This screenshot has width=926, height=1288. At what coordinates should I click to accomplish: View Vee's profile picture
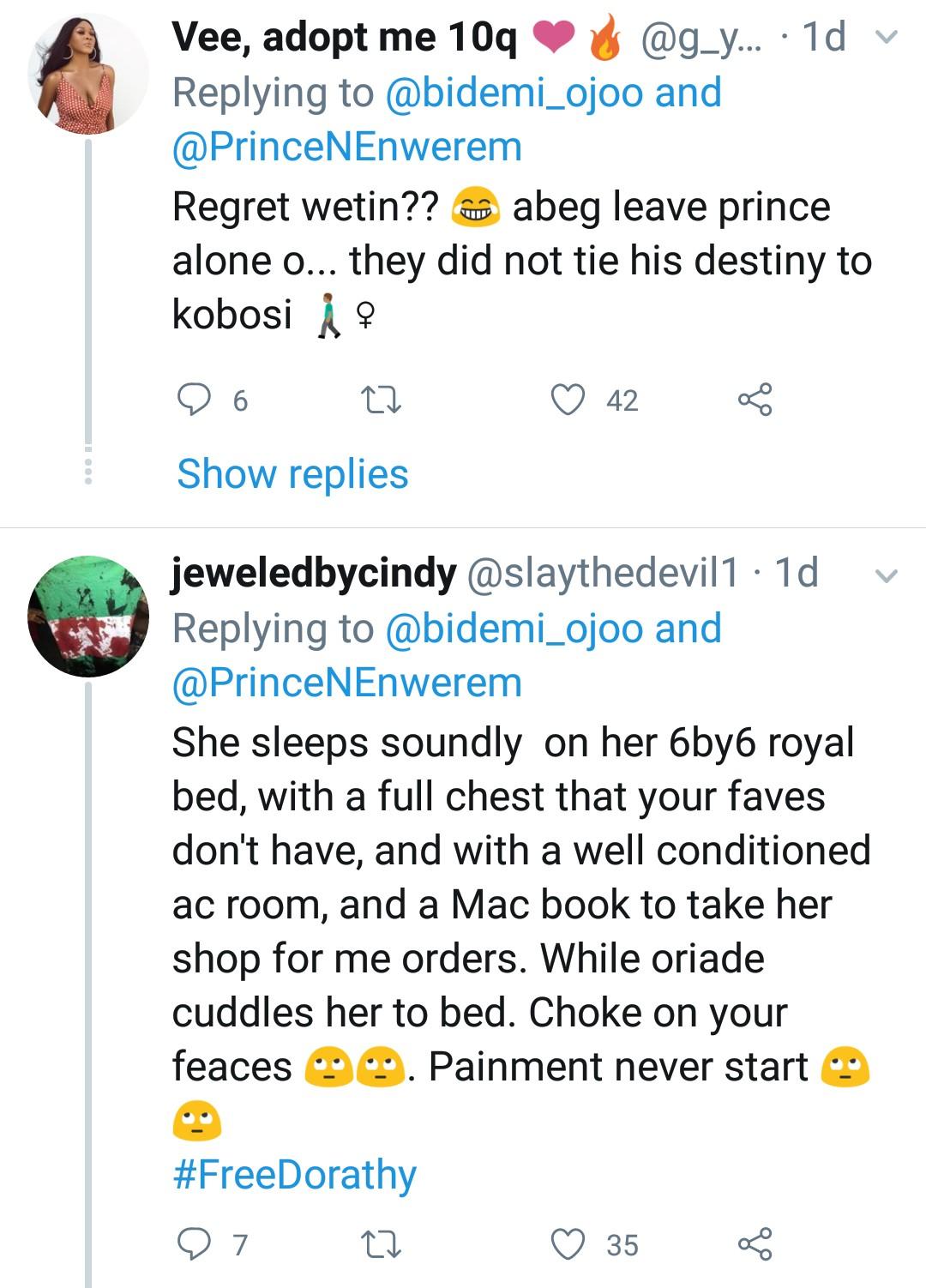pyautogui.click(x=87, y=75)
